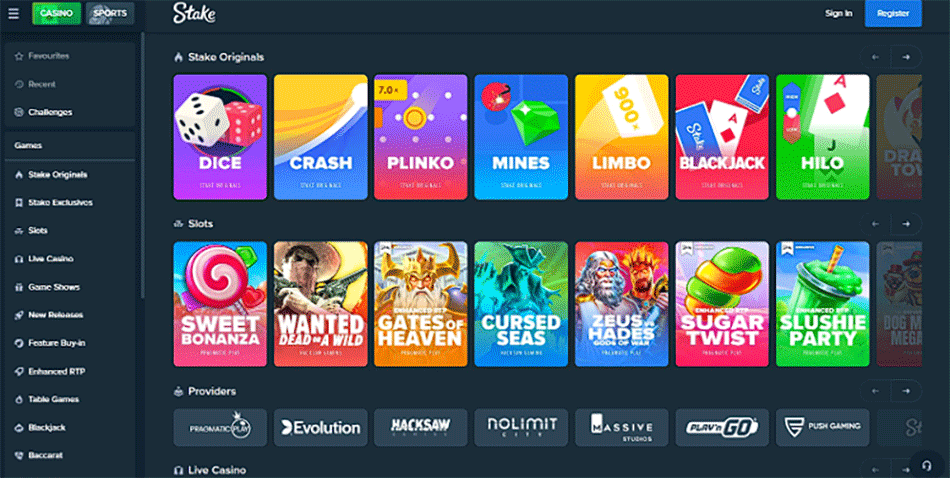The width and height of the screenshot is (950, 478).
Task: Open the Plinko game thumbnail
Action: click(x=420, y=137)
